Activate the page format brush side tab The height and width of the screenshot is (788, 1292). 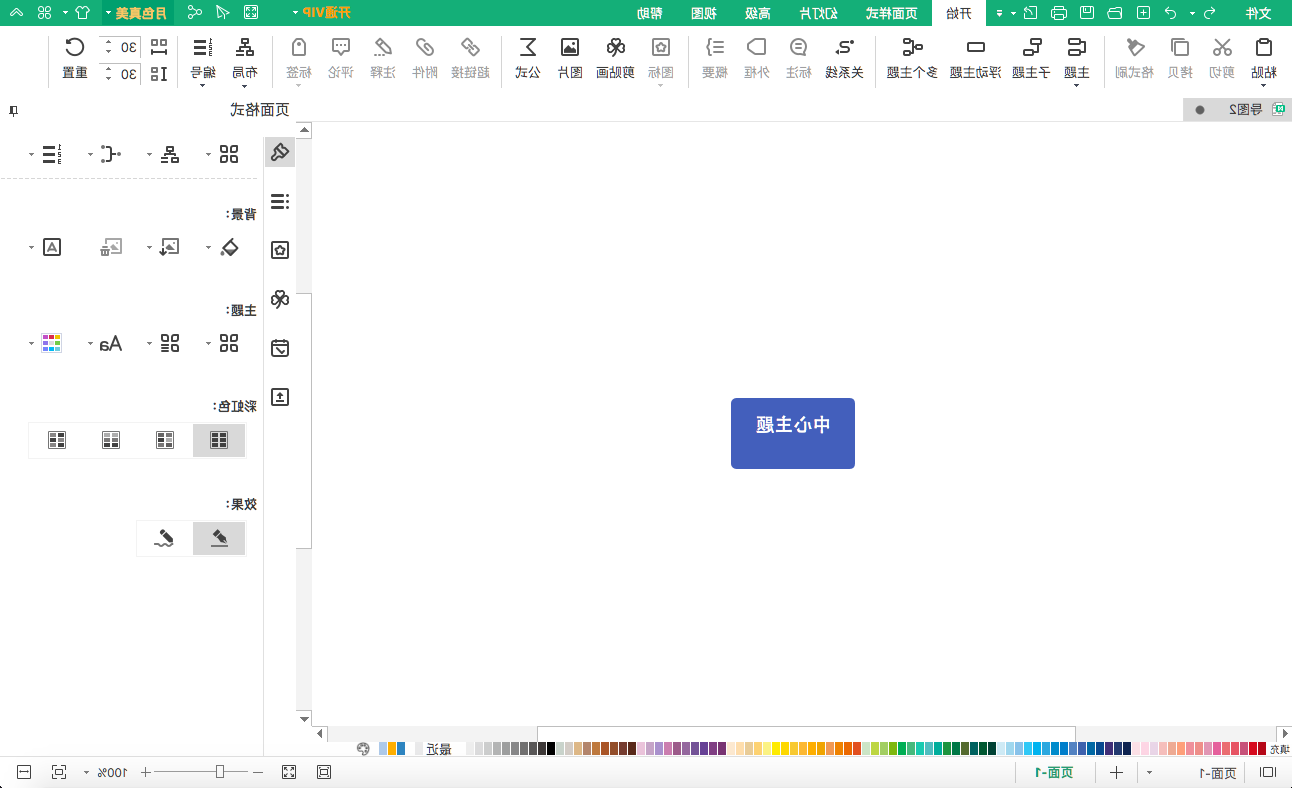tap(281, 152)
